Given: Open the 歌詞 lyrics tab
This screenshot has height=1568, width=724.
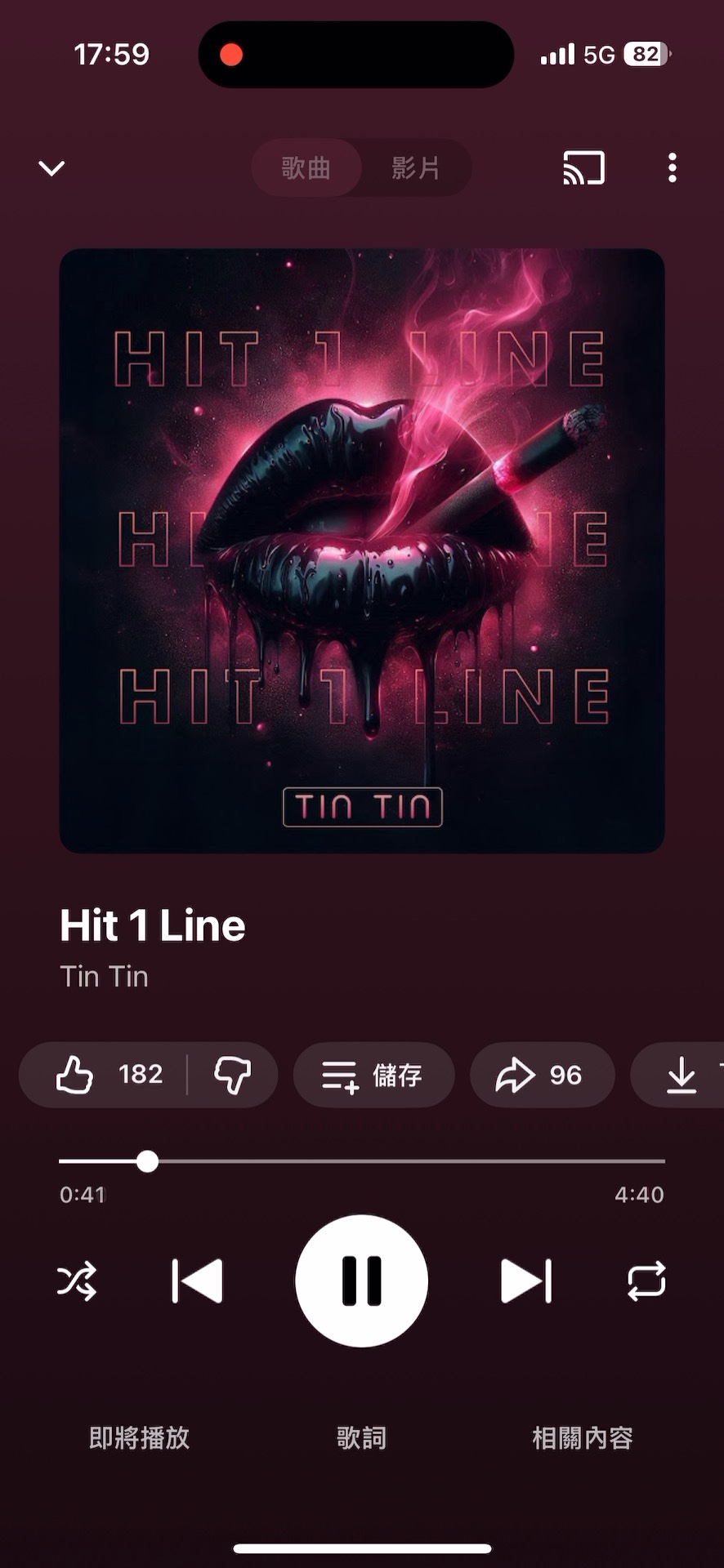Looking at the screenshot, I should click(x=361, y=1438).
